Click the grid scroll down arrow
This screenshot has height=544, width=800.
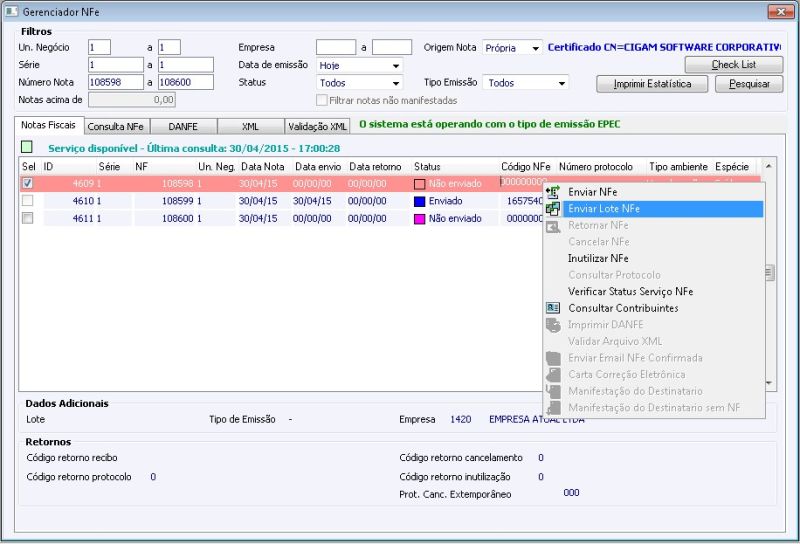point(768,383)
